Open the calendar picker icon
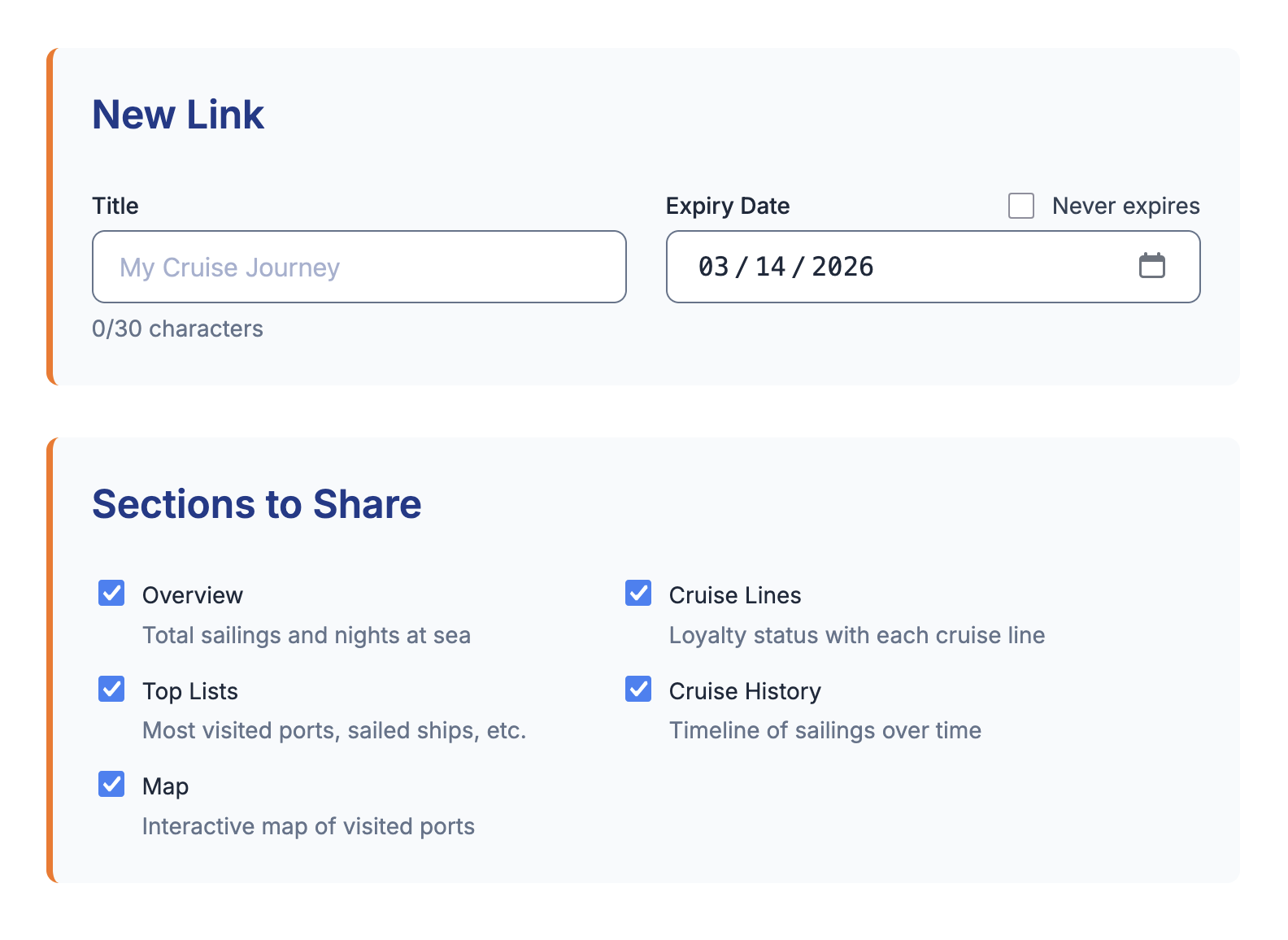Viewport: 1288px width, 940px height. click(x=1151, y=266)
